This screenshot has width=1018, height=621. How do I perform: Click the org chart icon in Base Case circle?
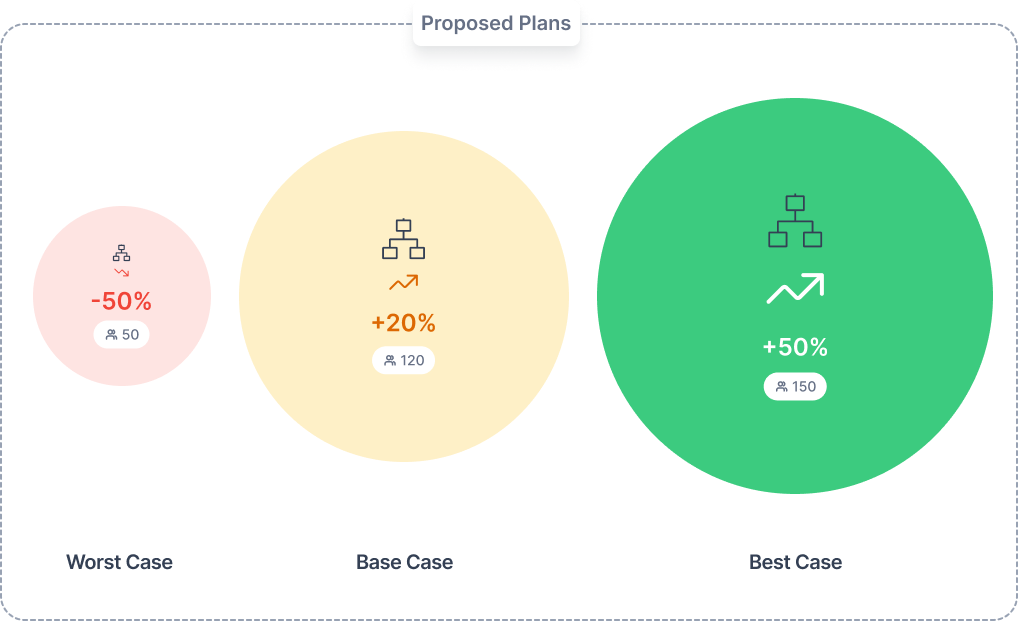[x=403, y=239]
